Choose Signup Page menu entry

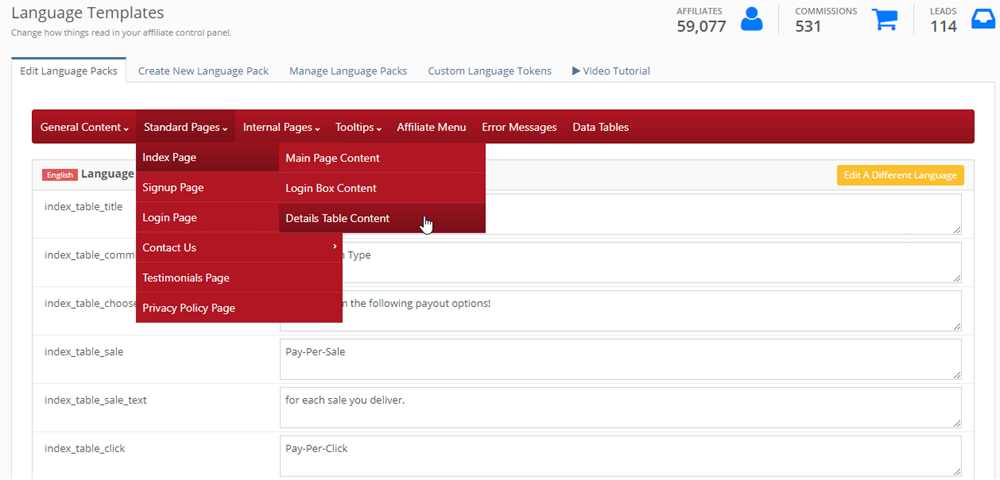pos(207,187)
